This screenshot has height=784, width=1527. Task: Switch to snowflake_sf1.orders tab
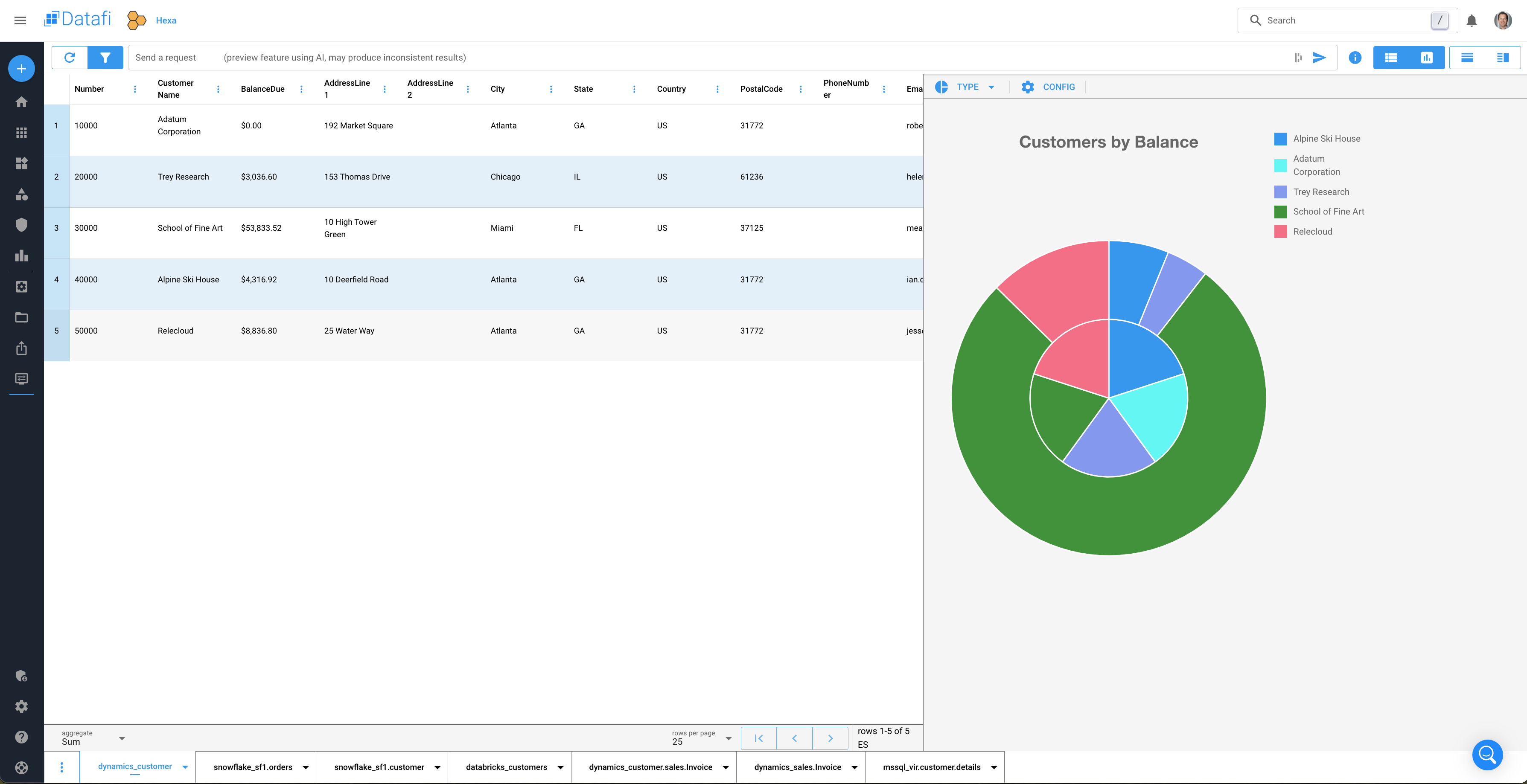(253, 767)
